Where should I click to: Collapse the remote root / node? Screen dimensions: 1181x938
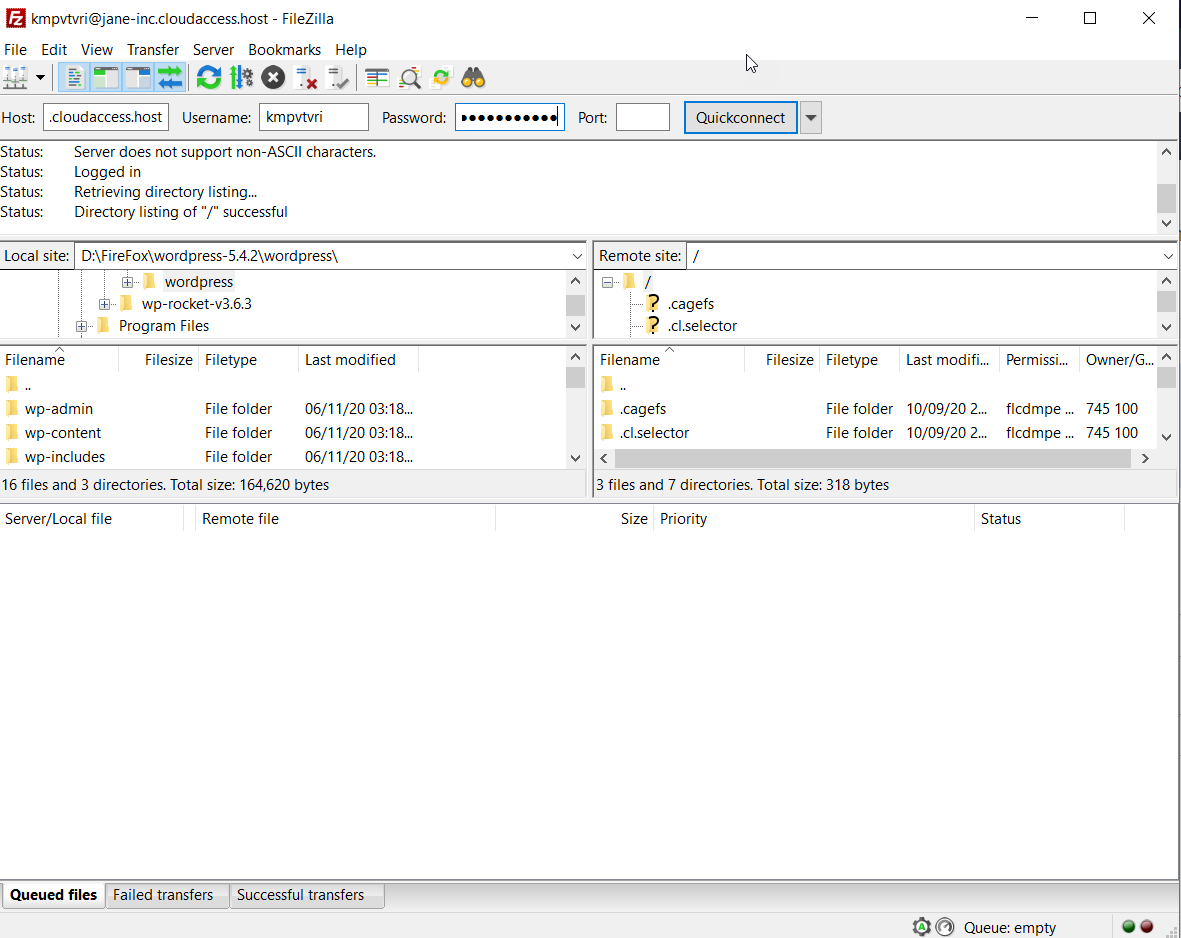607,283
